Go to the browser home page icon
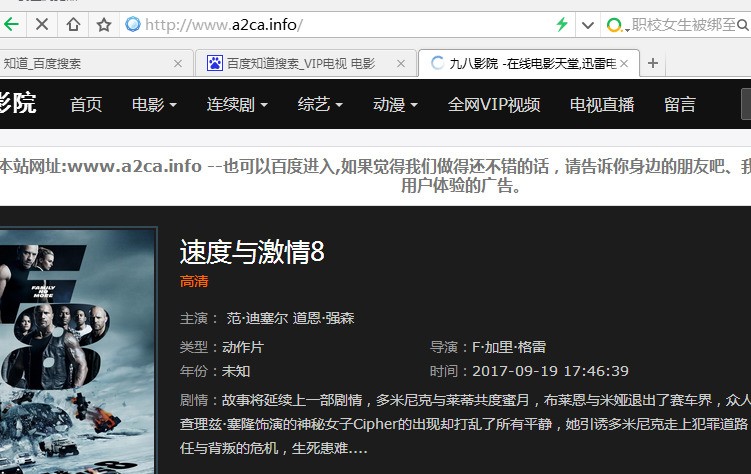This screenshot has width=751, height=474. tap(73, 24)
